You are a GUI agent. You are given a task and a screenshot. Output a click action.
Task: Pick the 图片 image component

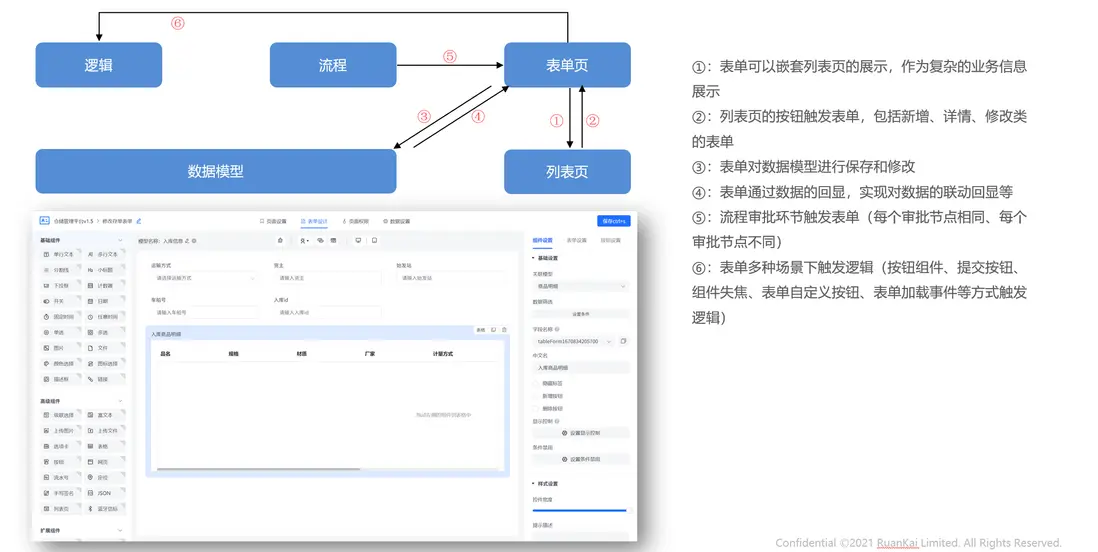pyautogui.click(x=60, y=347)
